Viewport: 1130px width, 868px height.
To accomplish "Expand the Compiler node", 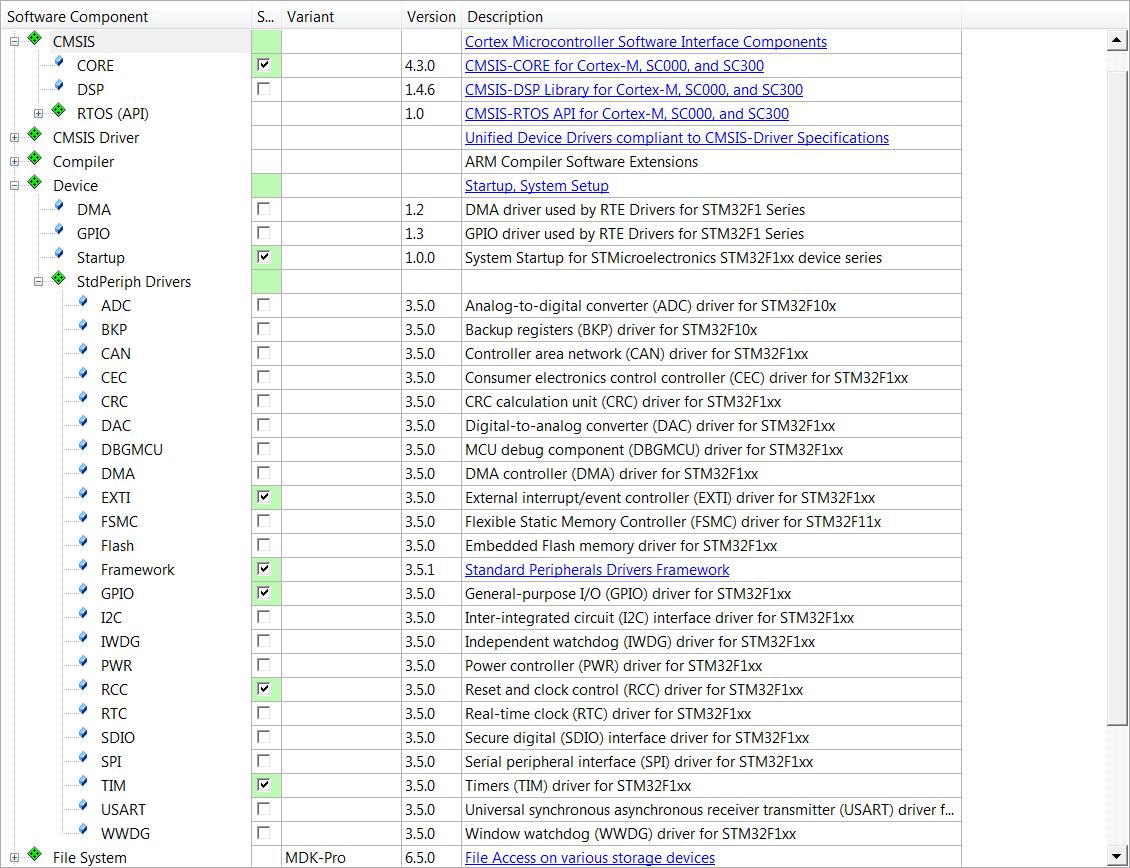I will pyautogui.click(x=14, y=161).
